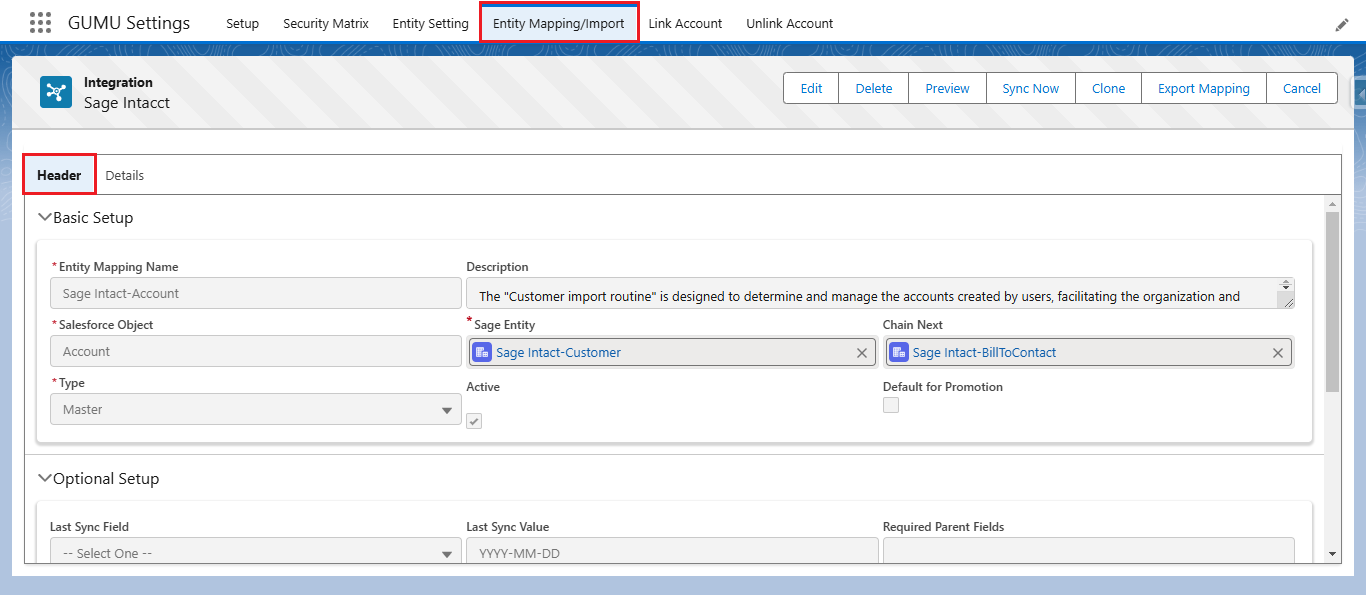
Task: Clear the Sage Intact-BillToContact chain value
Action: point(1277,353)
